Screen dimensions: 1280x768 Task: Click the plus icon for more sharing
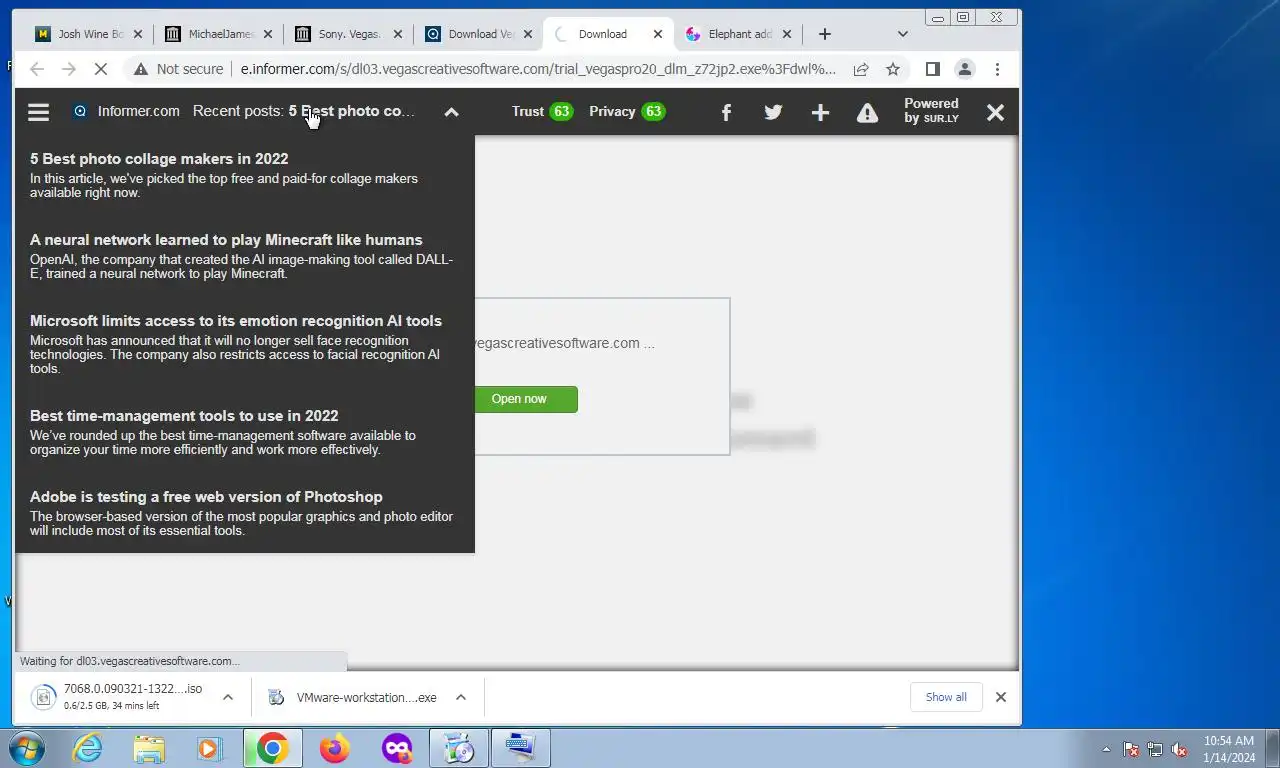pos(820,112)
